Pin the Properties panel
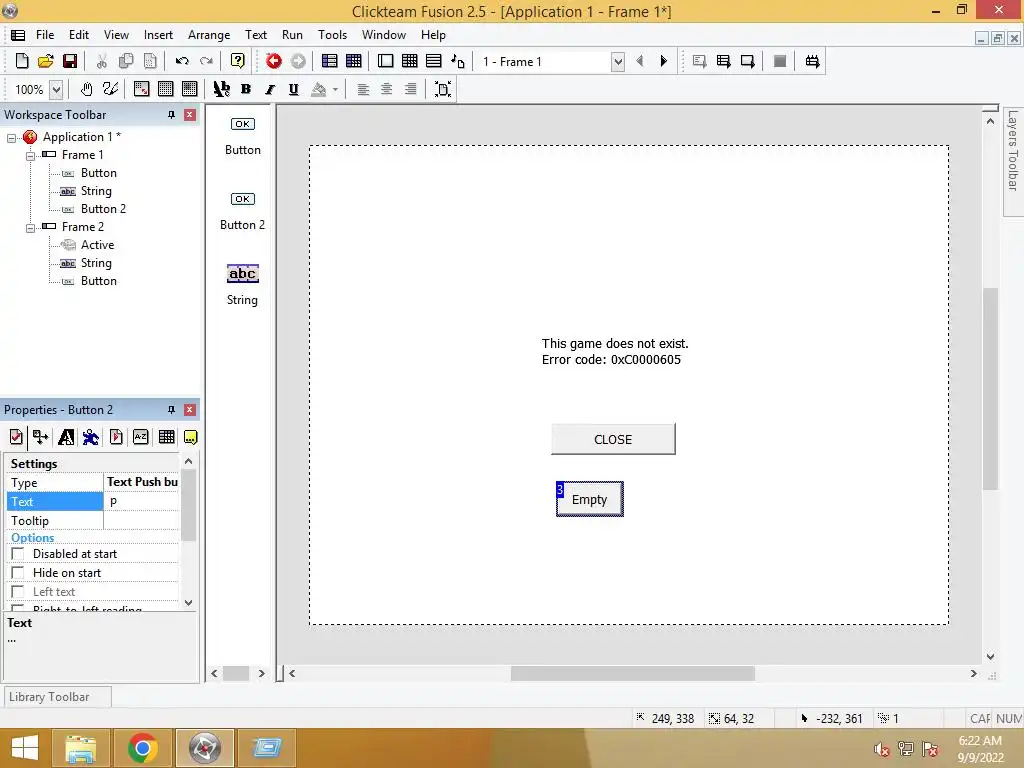The height and width of the screenshot is (768, 1024). coord(171,410)
